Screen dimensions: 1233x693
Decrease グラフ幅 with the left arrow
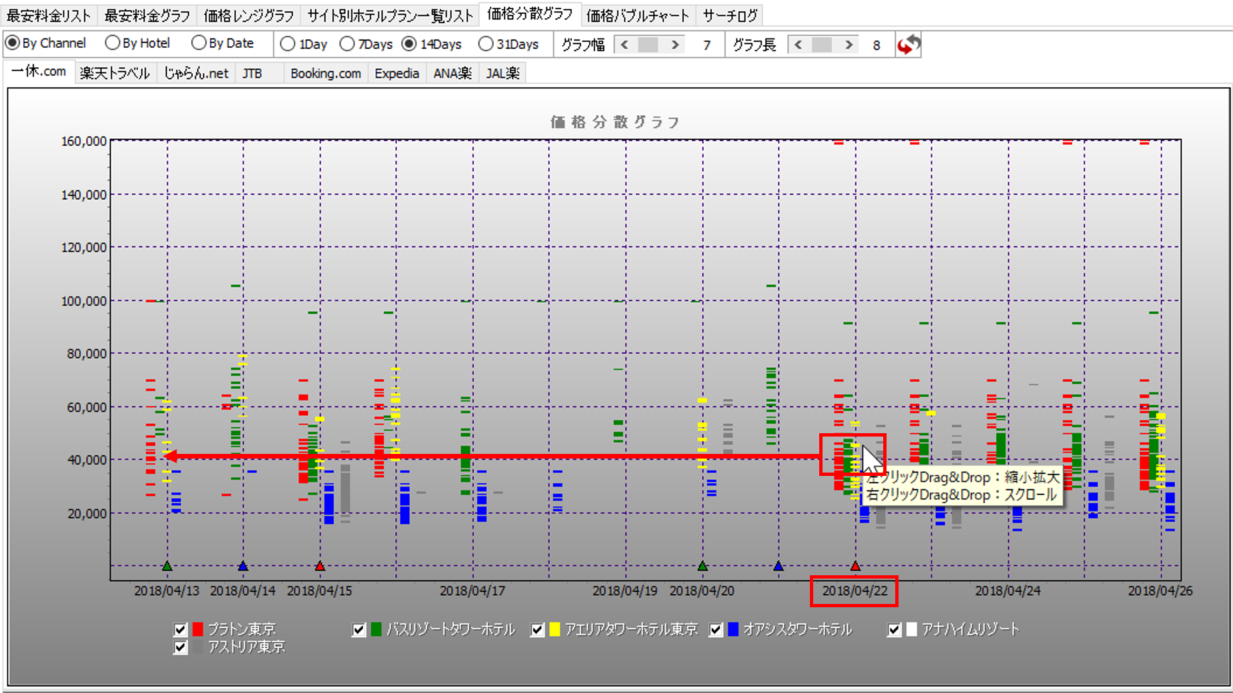coord(625,45)
